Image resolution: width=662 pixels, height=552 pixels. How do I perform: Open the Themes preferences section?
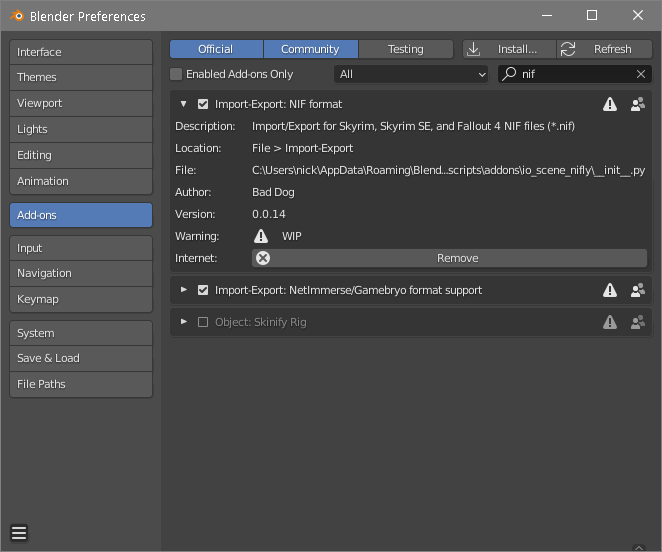pos(81,78)
